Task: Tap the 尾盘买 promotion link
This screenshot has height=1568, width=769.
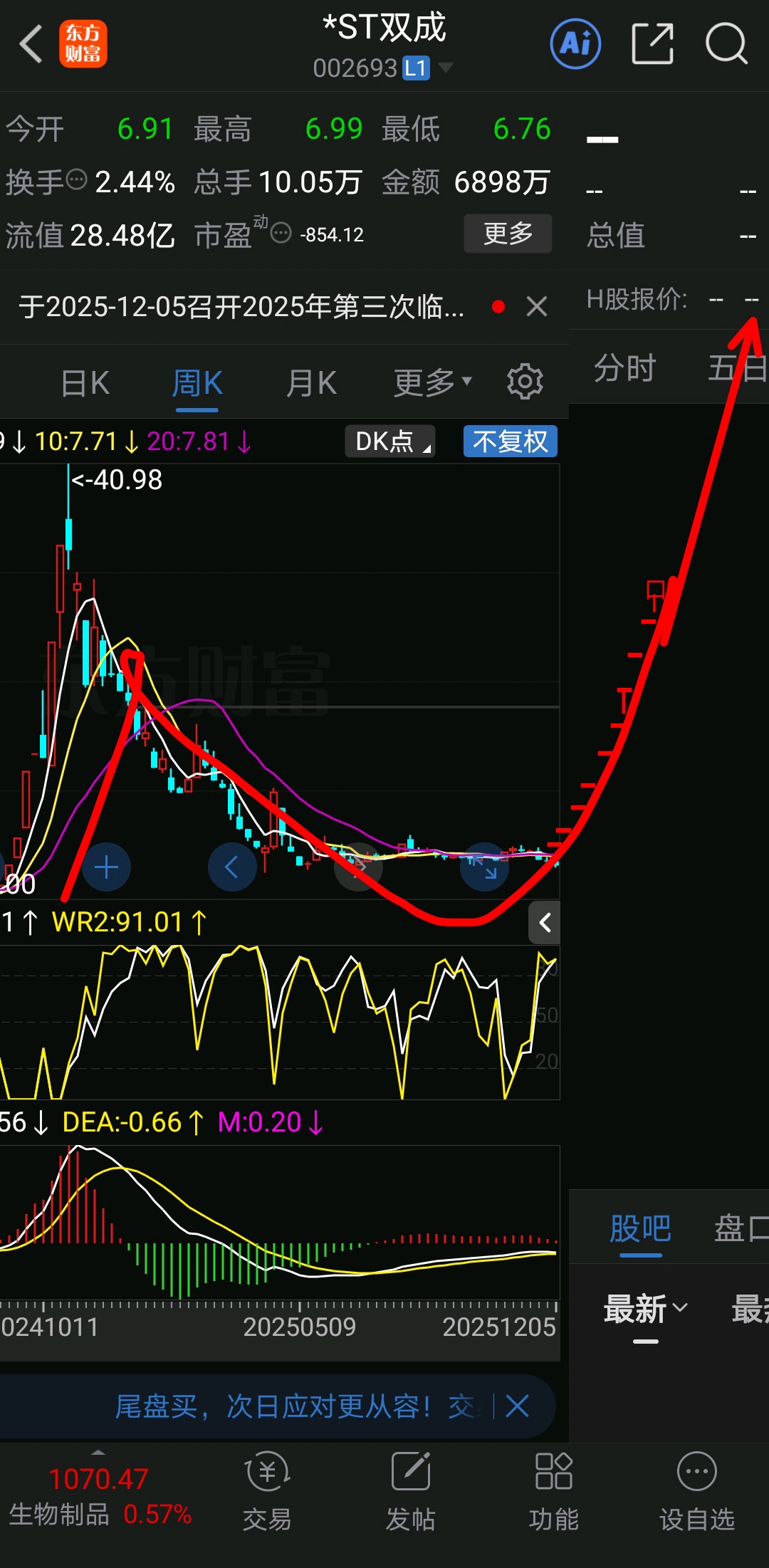Action: (298, 1406)
